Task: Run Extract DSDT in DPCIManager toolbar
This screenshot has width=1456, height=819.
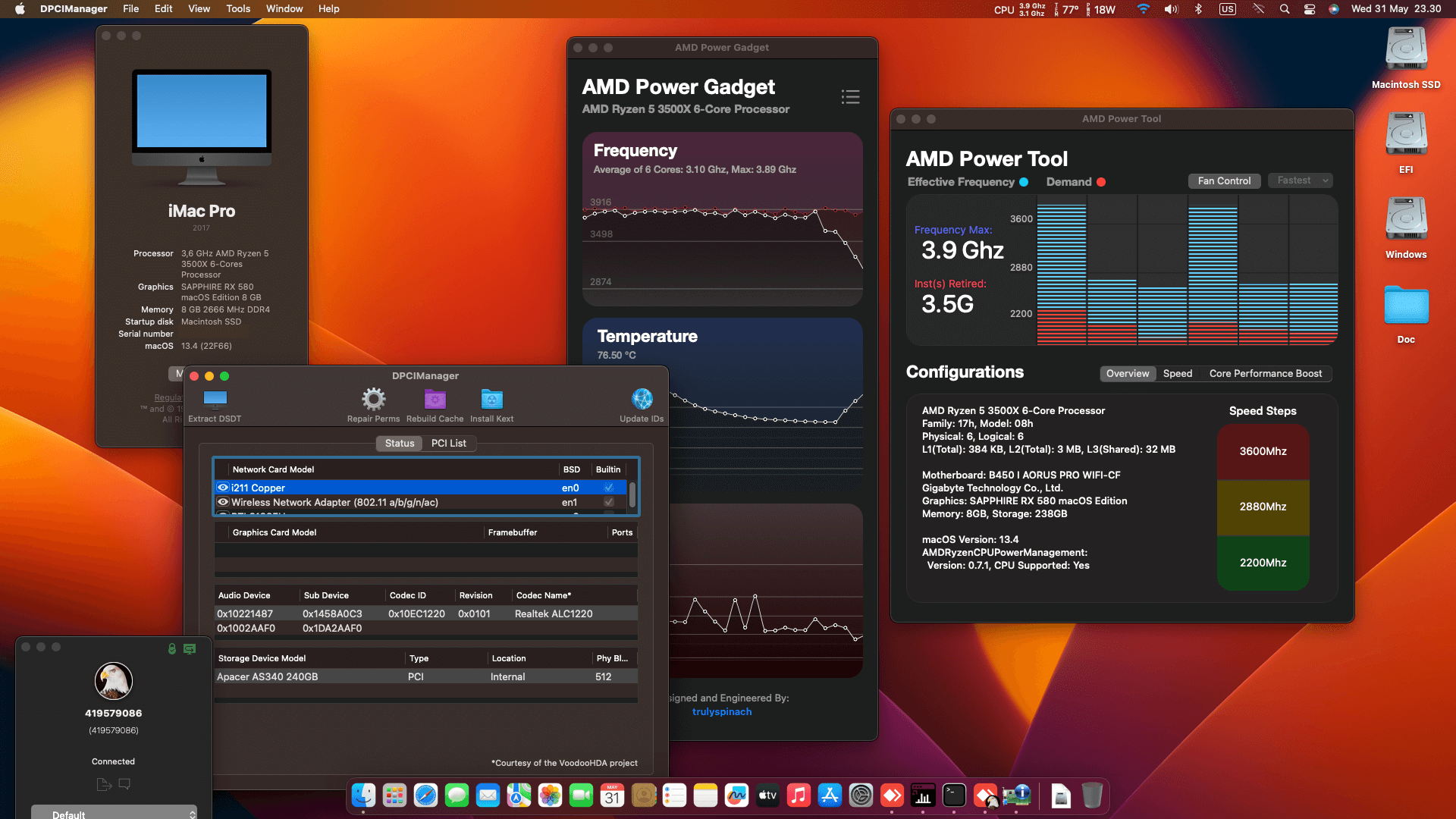Action: coord(215,400)
